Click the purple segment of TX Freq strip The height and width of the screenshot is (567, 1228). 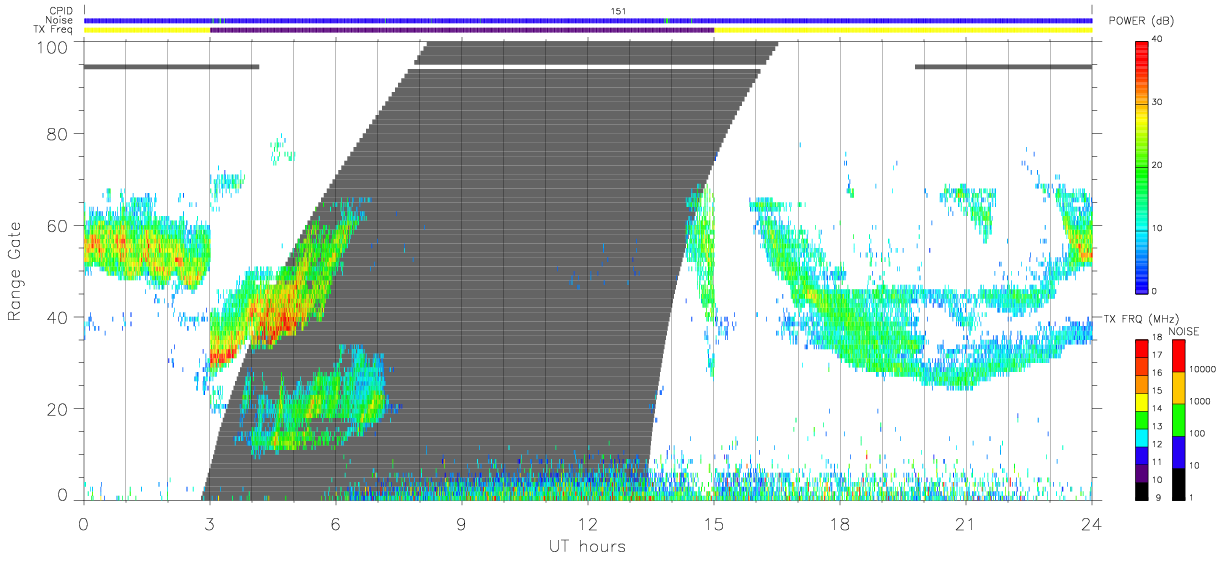click(x=462, y=30)
